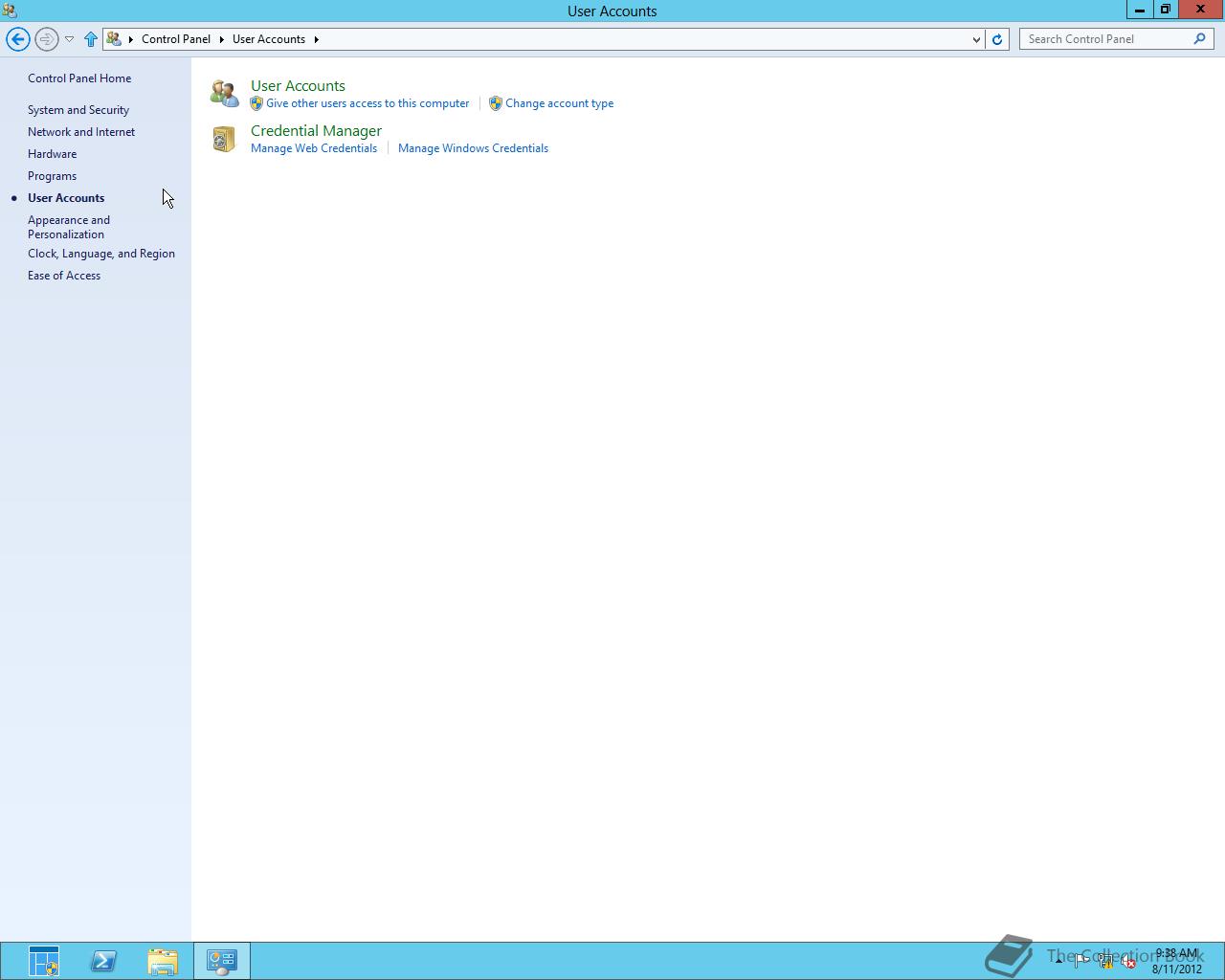1225x980 pixels.
Task: Select User Accounts in the address breadcrumb
Action: point(269,39)
